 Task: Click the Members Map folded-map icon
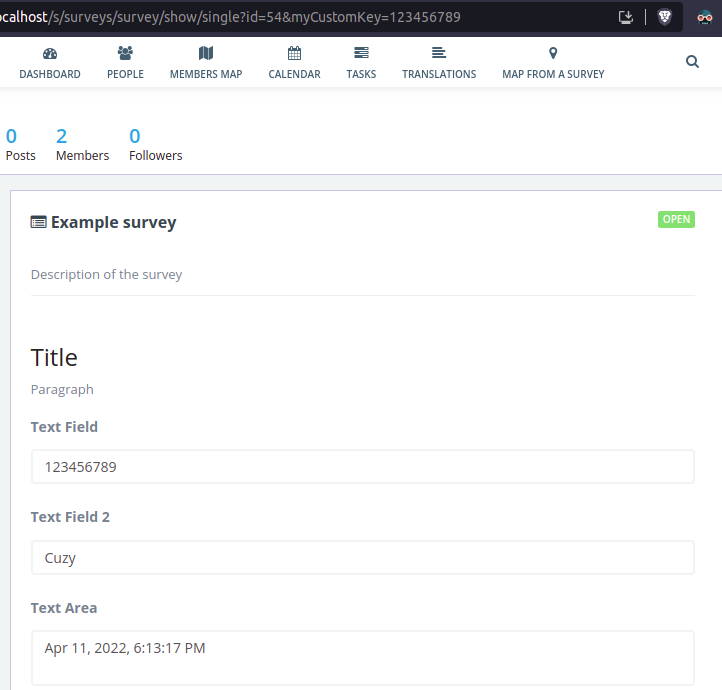206,53
